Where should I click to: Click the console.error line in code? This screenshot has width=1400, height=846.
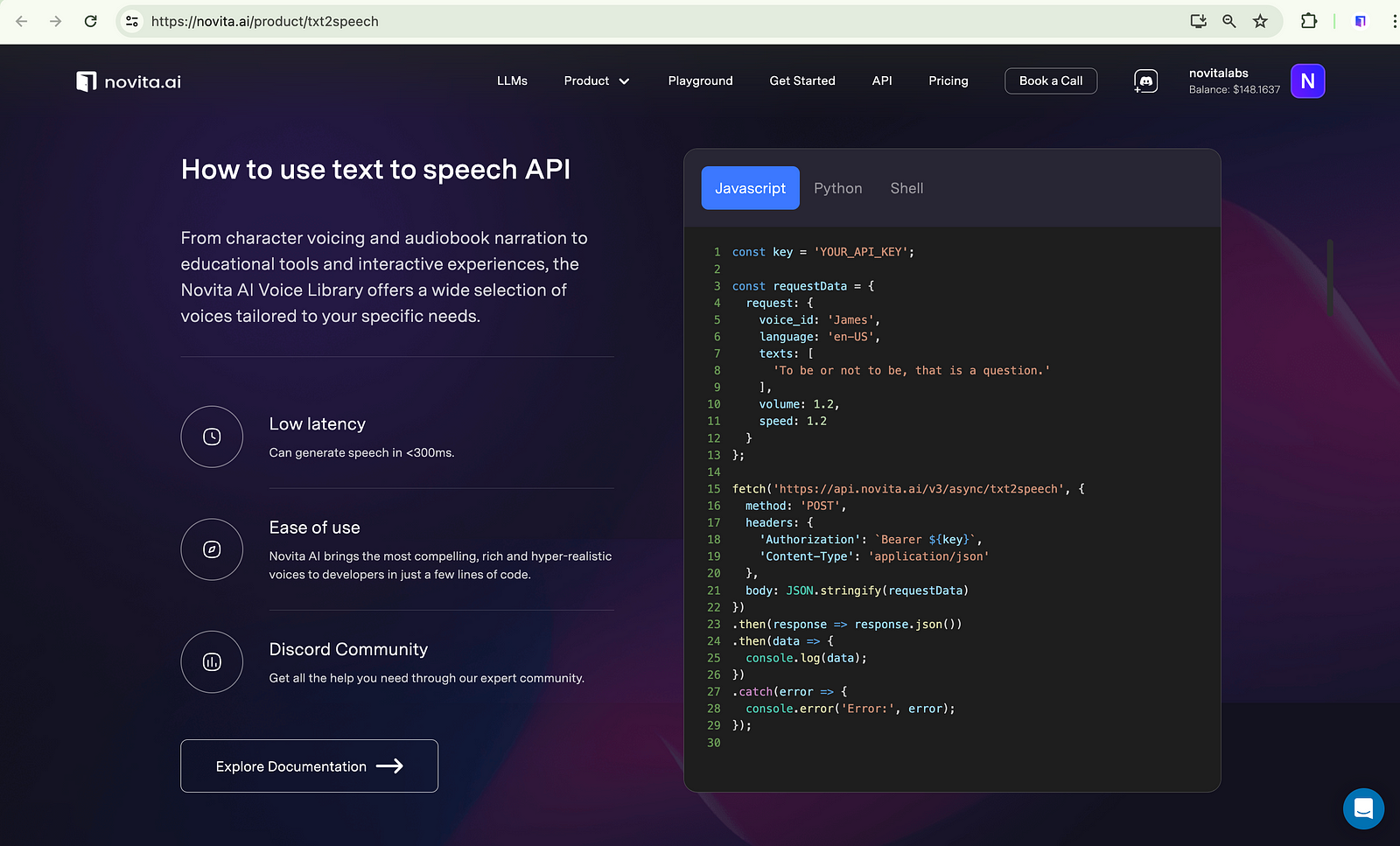[x=850, y=709]
